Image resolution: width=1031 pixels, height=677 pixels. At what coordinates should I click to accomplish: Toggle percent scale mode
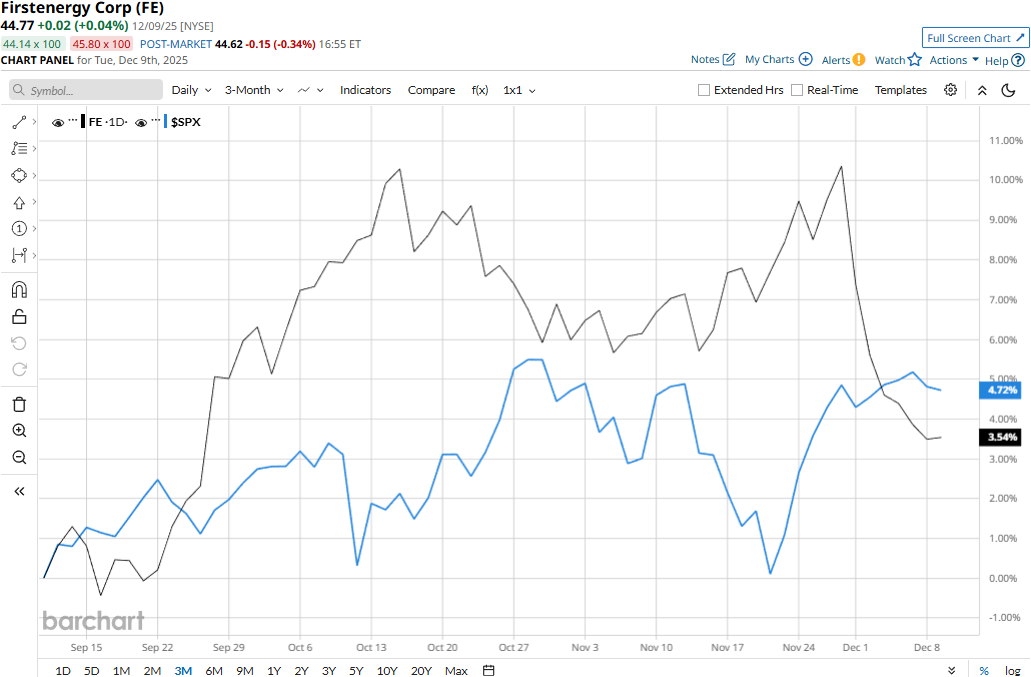(x=984, y=670)
